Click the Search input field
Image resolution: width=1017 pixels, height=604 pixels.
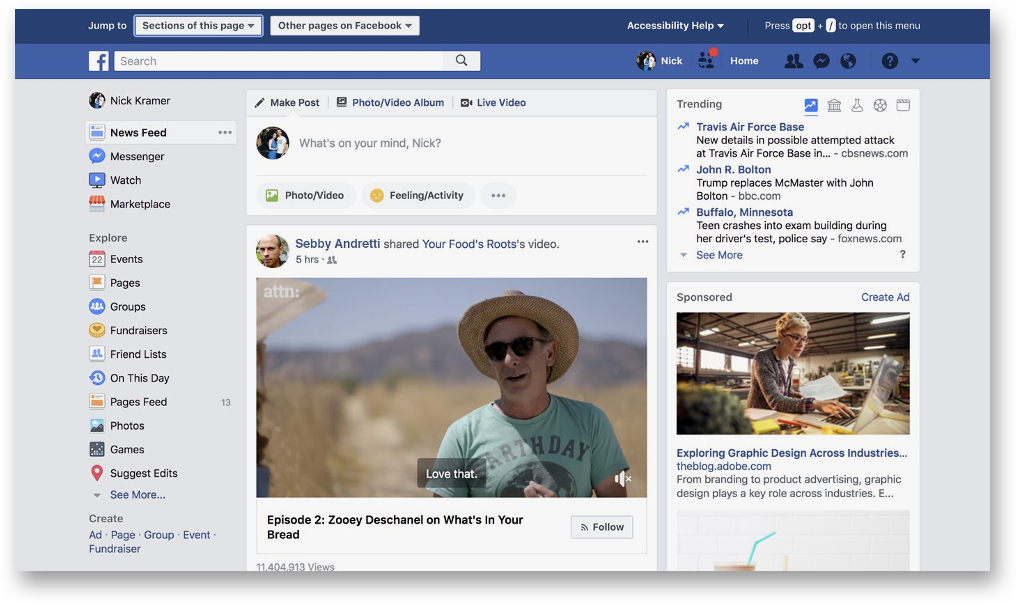pos(279,61)
